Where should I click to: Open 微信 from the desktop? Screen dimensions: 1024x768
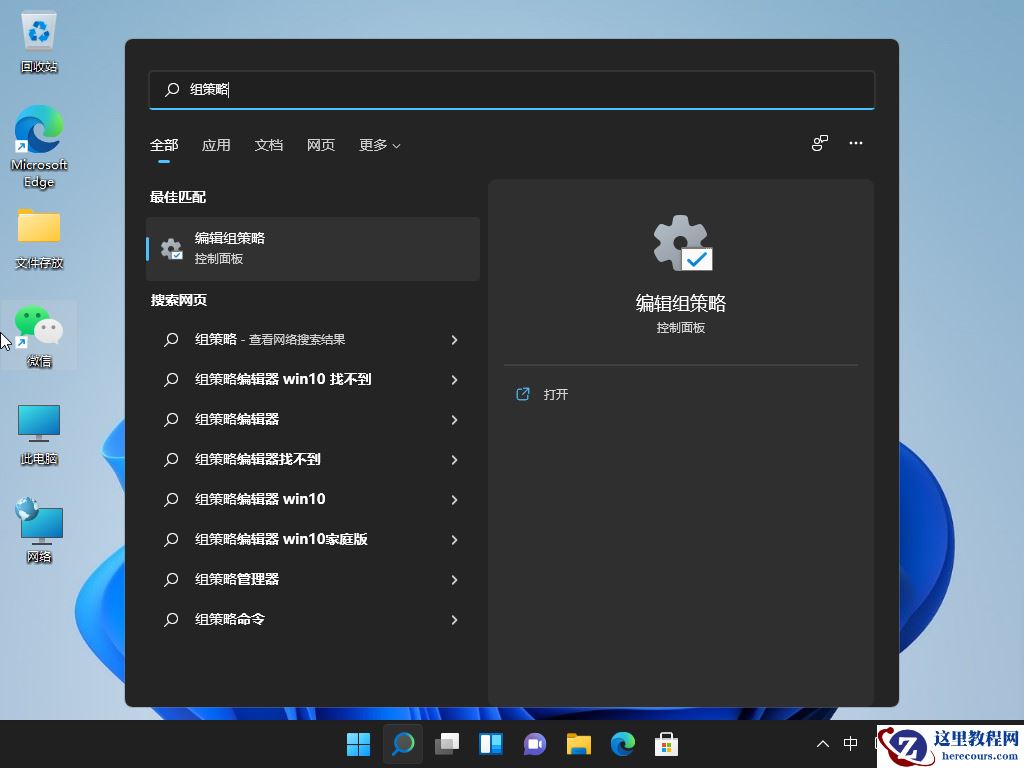tap(38, 335)
